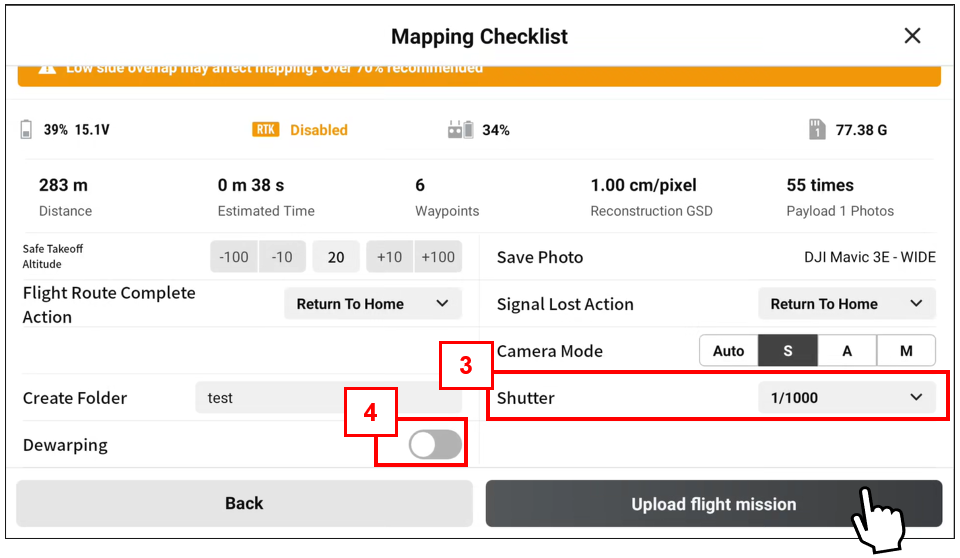Click the warning triangle in orange banner
The height and width of the screenshot is (558, 960).
click(47, 69)
